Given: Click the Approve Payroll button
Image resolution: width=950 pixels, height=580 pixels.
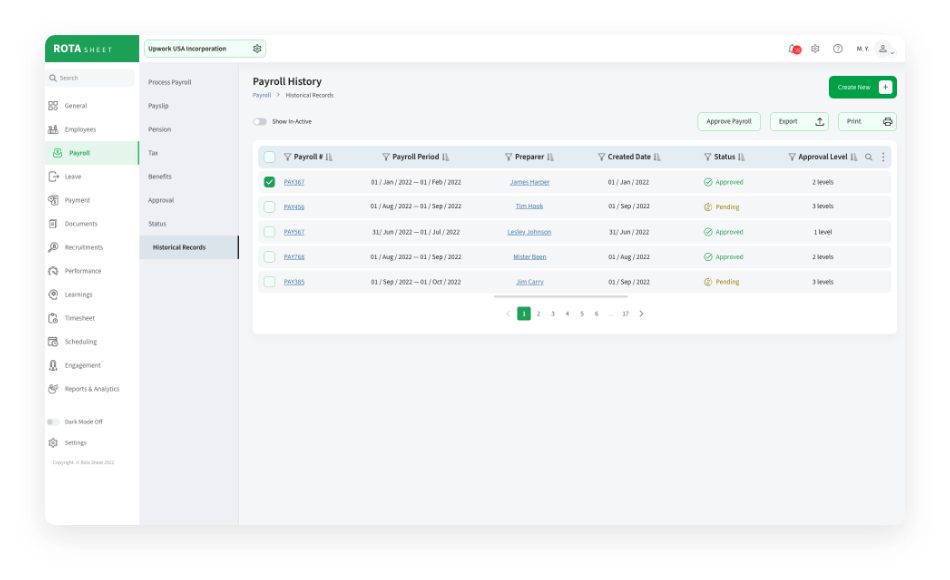Looking at the screenshot, I should pyautogui.click(x=728, y=121).
